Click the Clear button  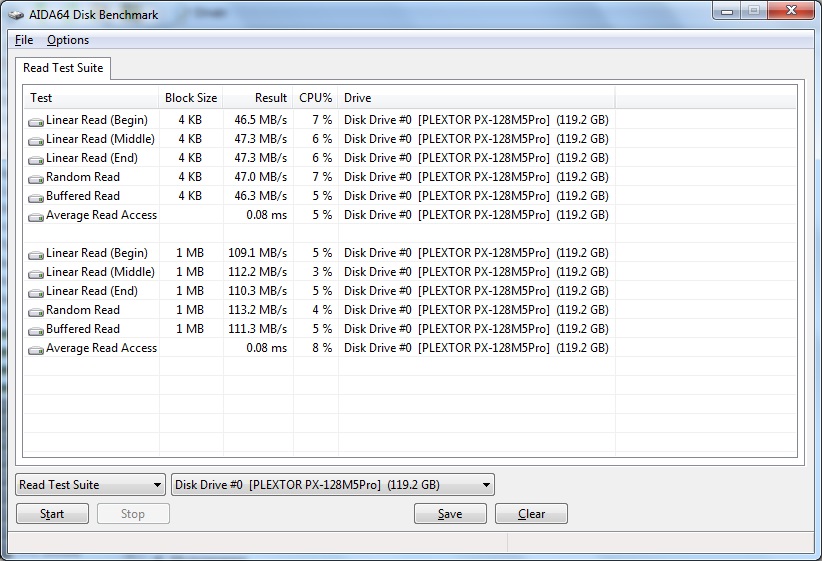(531, 514)
